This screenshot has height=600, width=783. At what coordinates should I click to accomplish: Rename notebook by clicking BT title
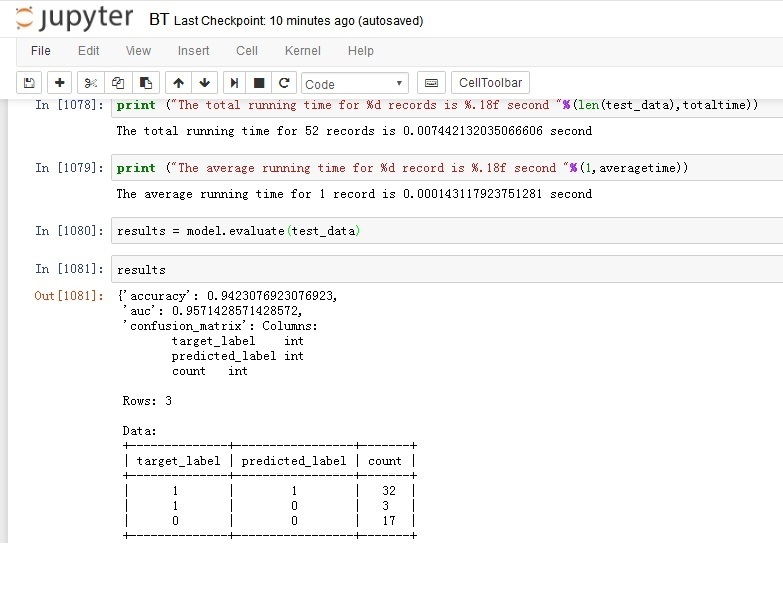pos(158,20)
